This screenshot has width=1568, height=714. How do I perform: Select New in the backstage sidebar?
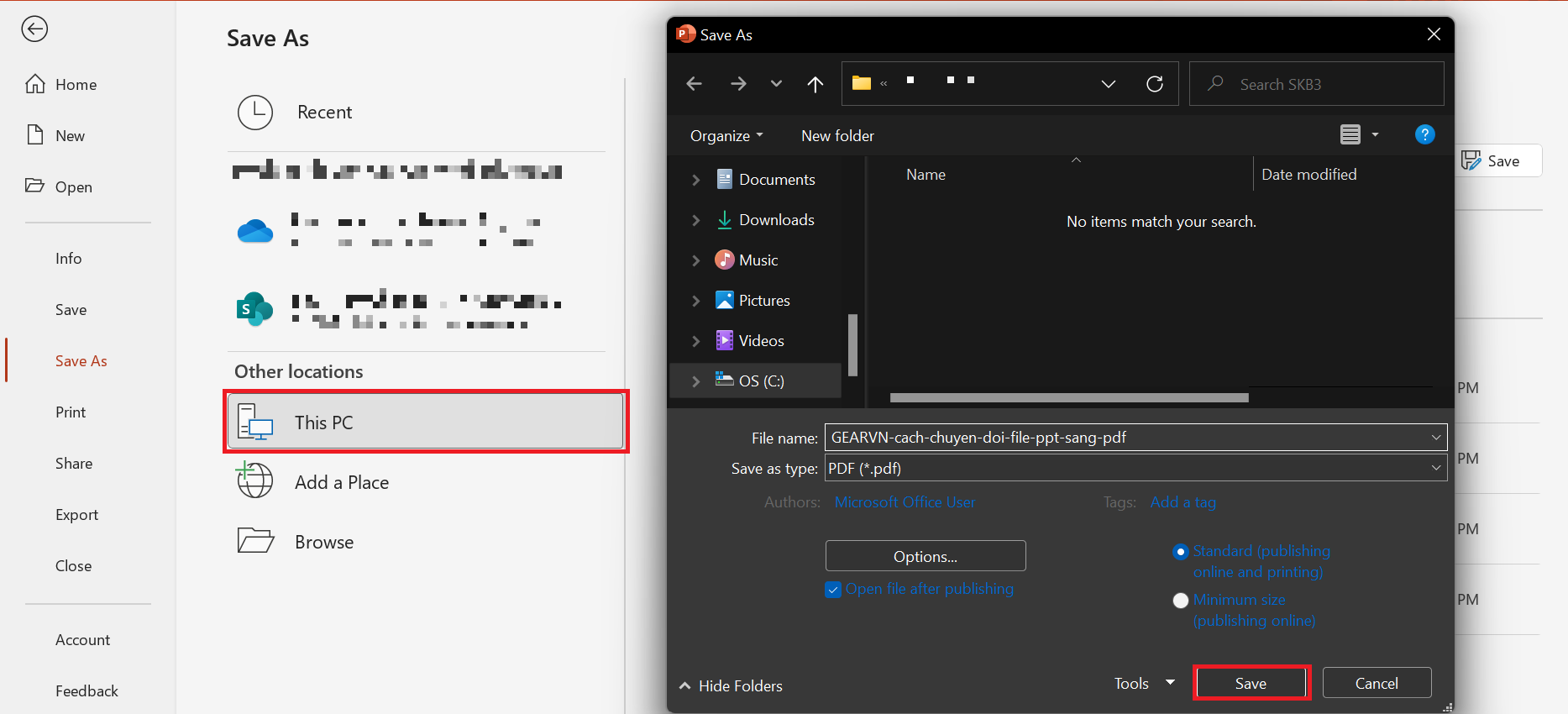tap(55, 136)
